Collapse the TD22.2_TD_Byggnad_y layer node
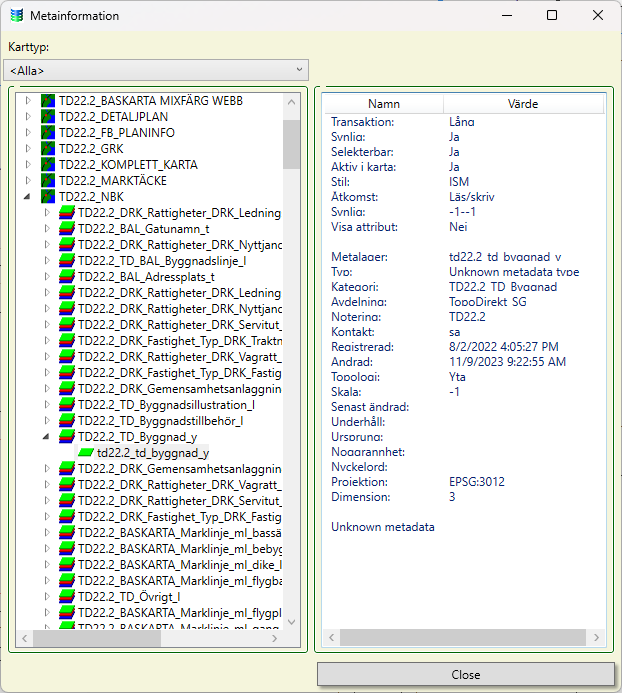The image size is (622, 693). click(x=46, y=437)
